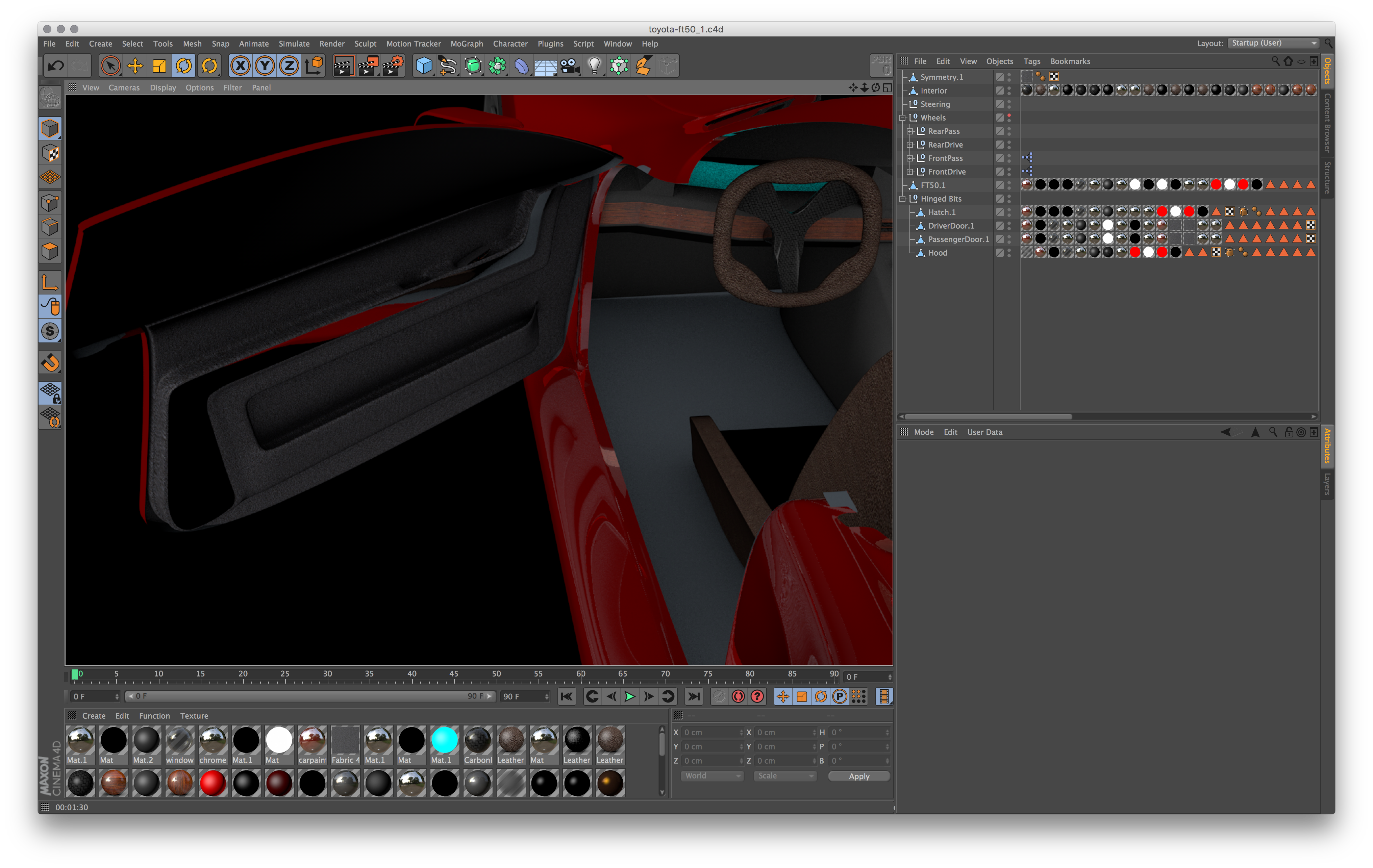This screenshot has width=1373, height=868.
Task: Open Edit Render Settings
Action: [393, 66]
